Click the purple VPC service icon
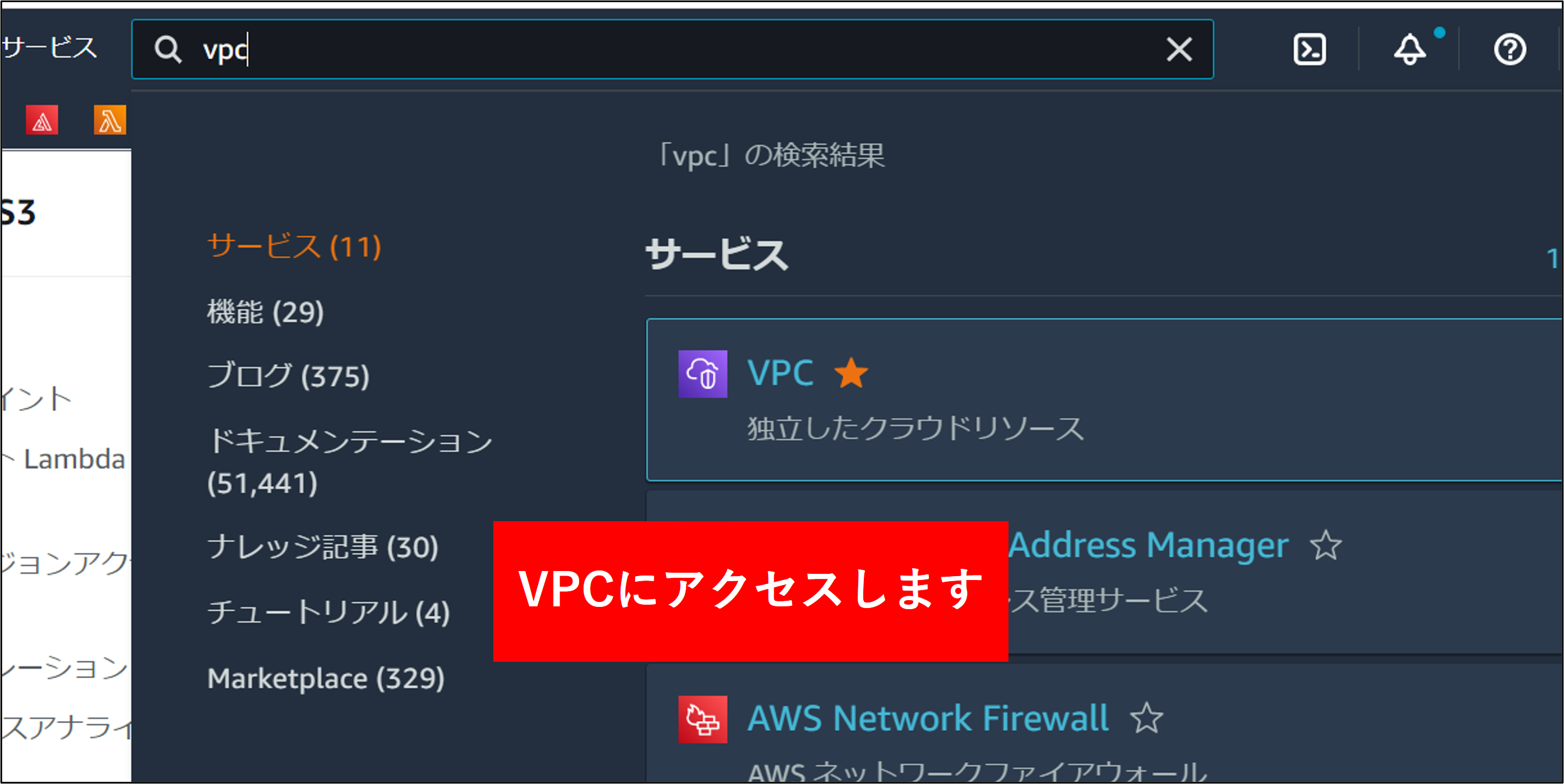The width and height of the screenshot is (1564, 784). (x=702, y=374)
